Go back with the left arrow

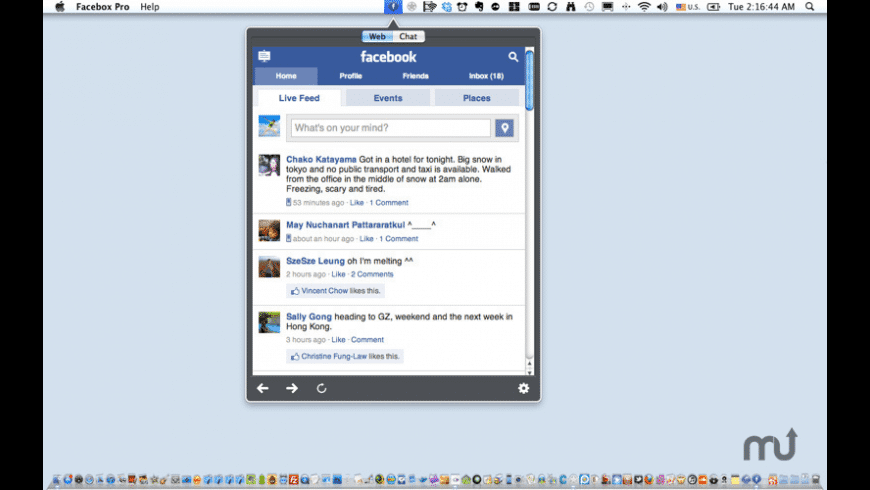click(x=263, y=388)
